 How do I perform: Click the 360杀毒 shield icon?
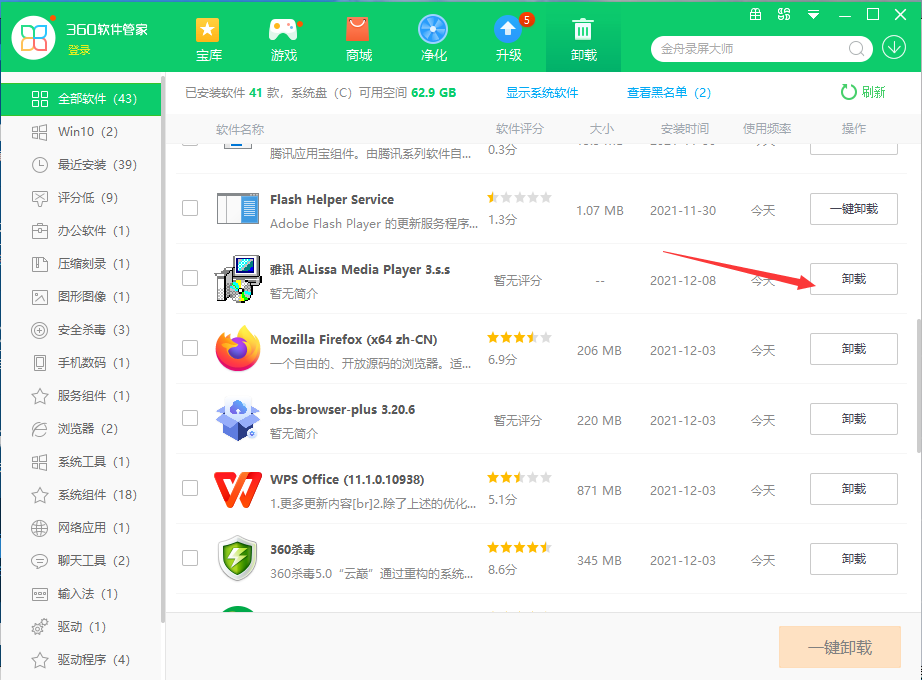click(x=238, y=558)
